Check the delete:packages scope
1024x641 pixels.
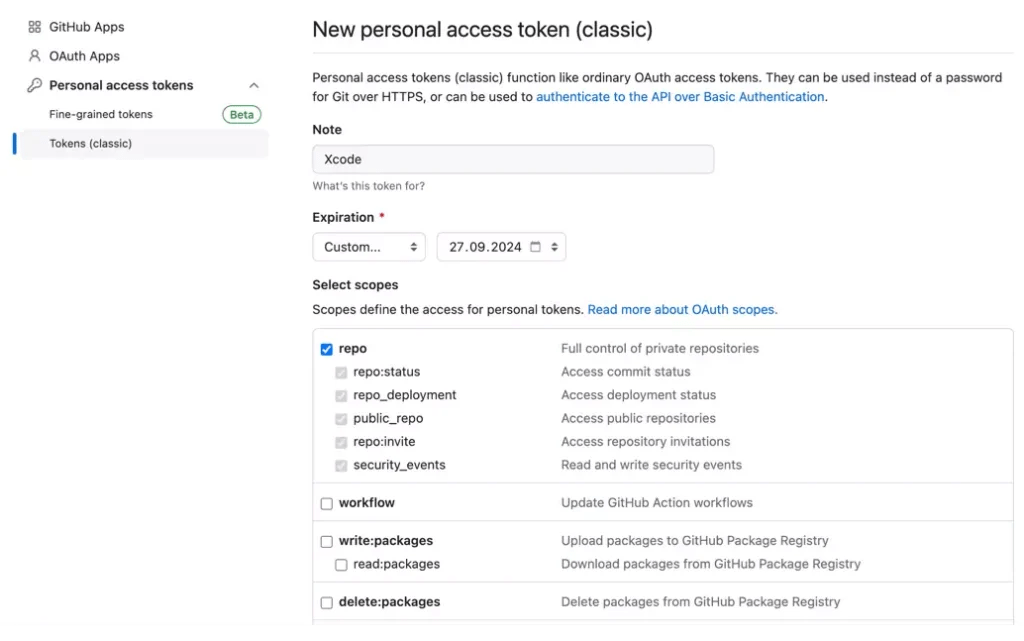click(x=326, y=601)
